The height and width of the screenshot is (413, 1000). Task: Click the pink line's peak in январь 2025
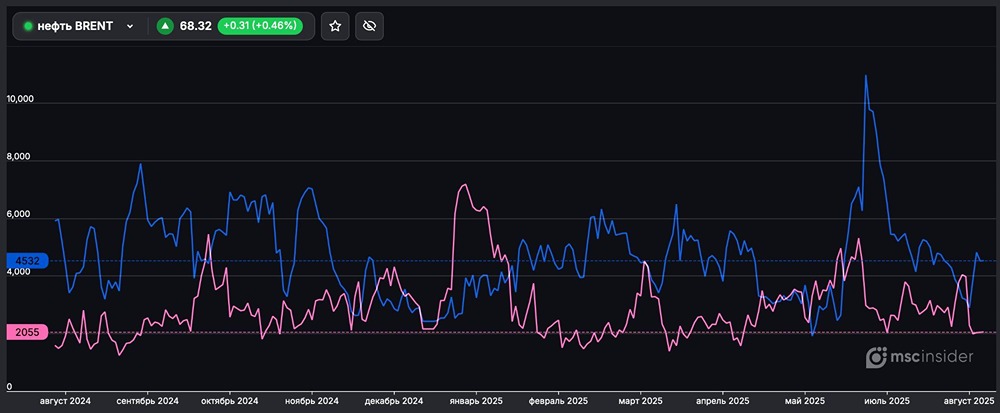[463, 185]
